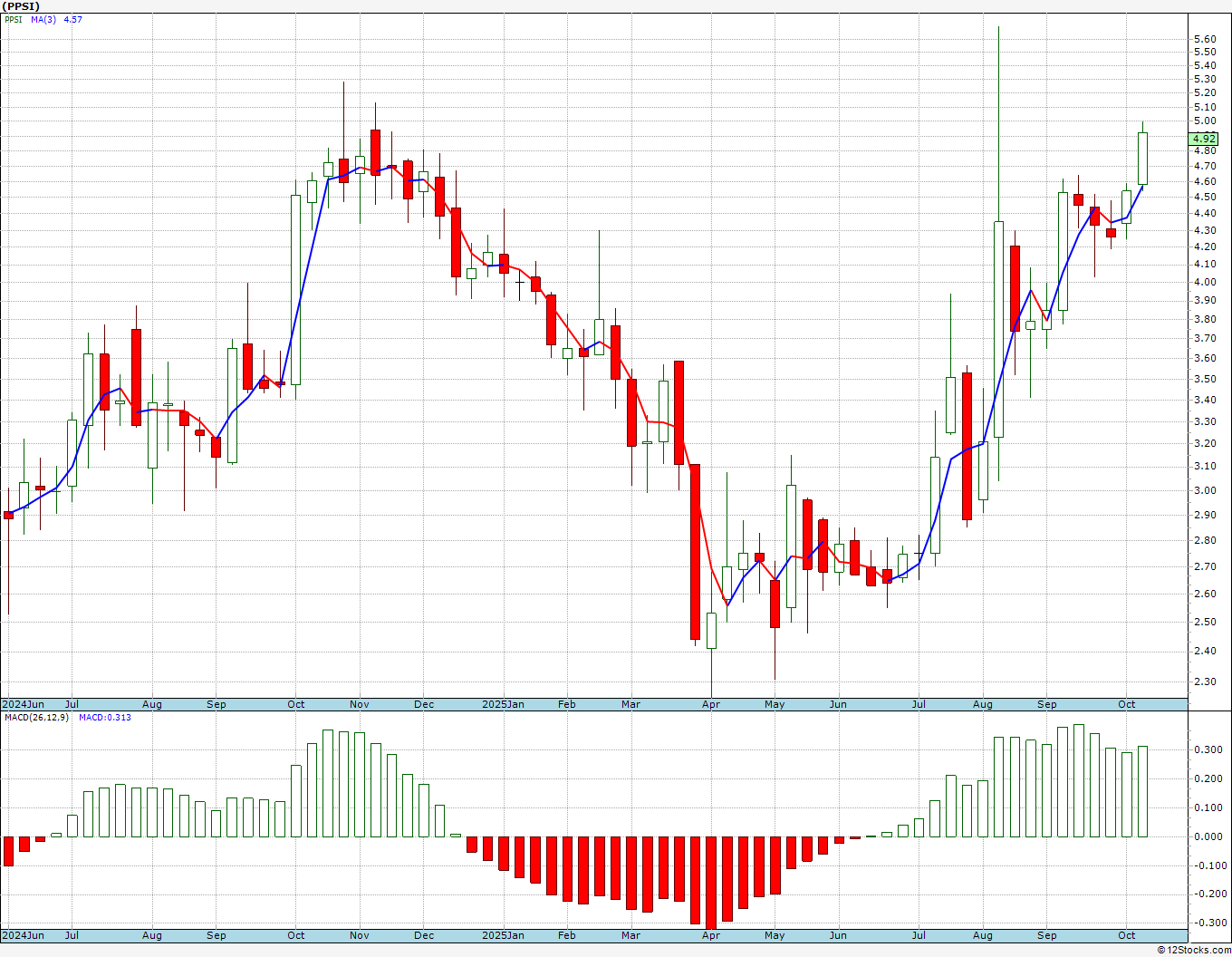Screen dimensions: 1232x957
Task: Click Apr on the price chart time axis
Action: coord(711,704)
